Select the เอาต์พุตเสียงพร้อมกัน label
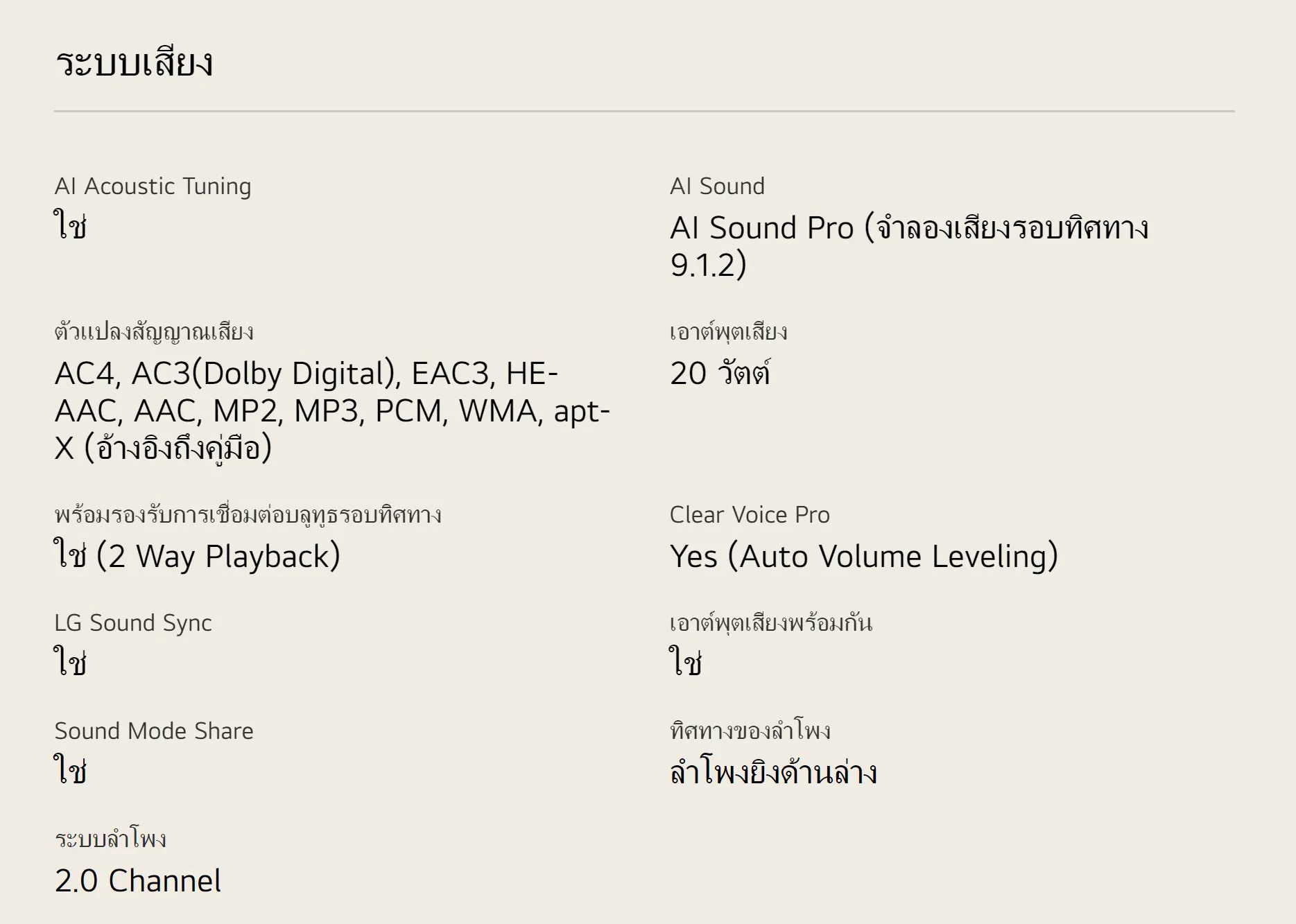 click(770, 623)
